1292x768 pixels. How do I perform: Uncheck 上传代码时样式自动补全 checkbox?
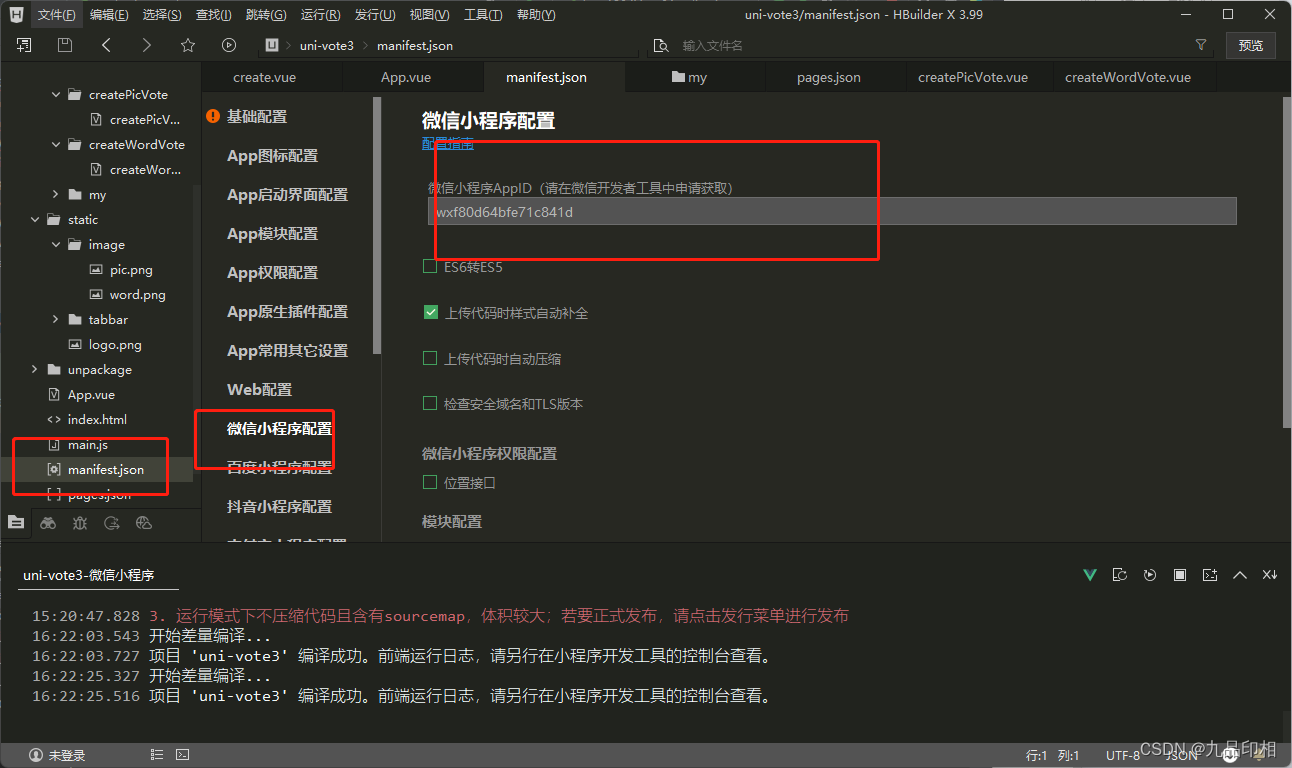click(430, 313)
